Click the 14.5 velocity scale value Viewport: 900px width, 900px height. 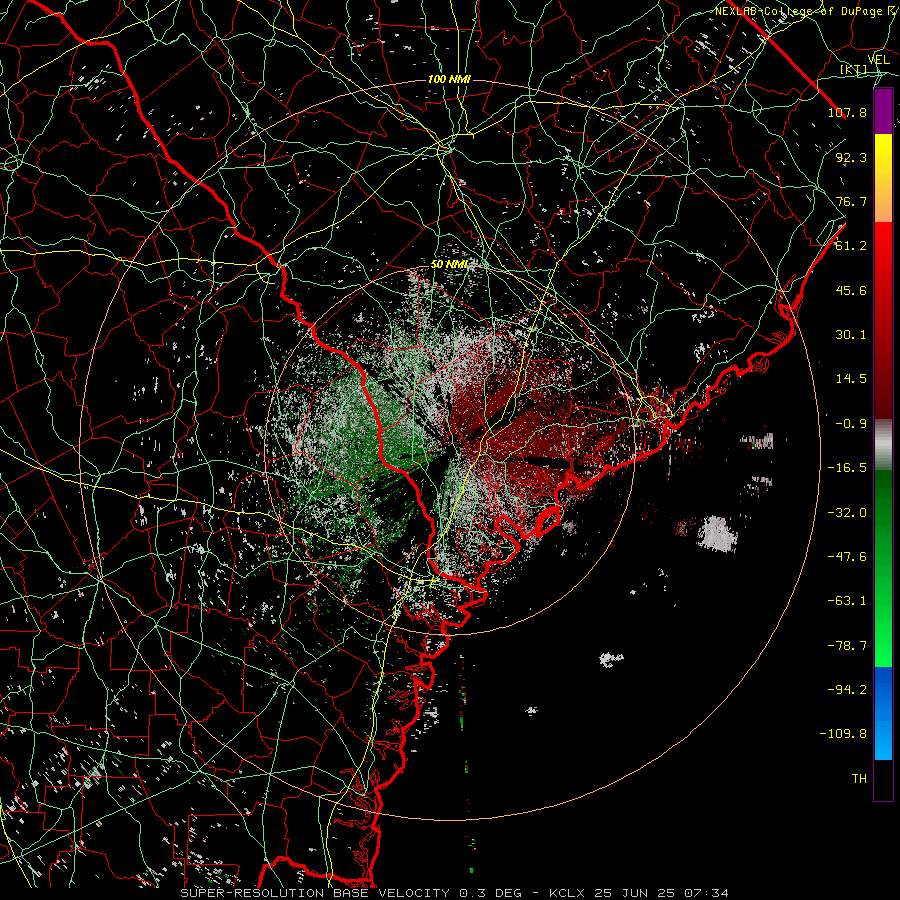coord(851,379)
